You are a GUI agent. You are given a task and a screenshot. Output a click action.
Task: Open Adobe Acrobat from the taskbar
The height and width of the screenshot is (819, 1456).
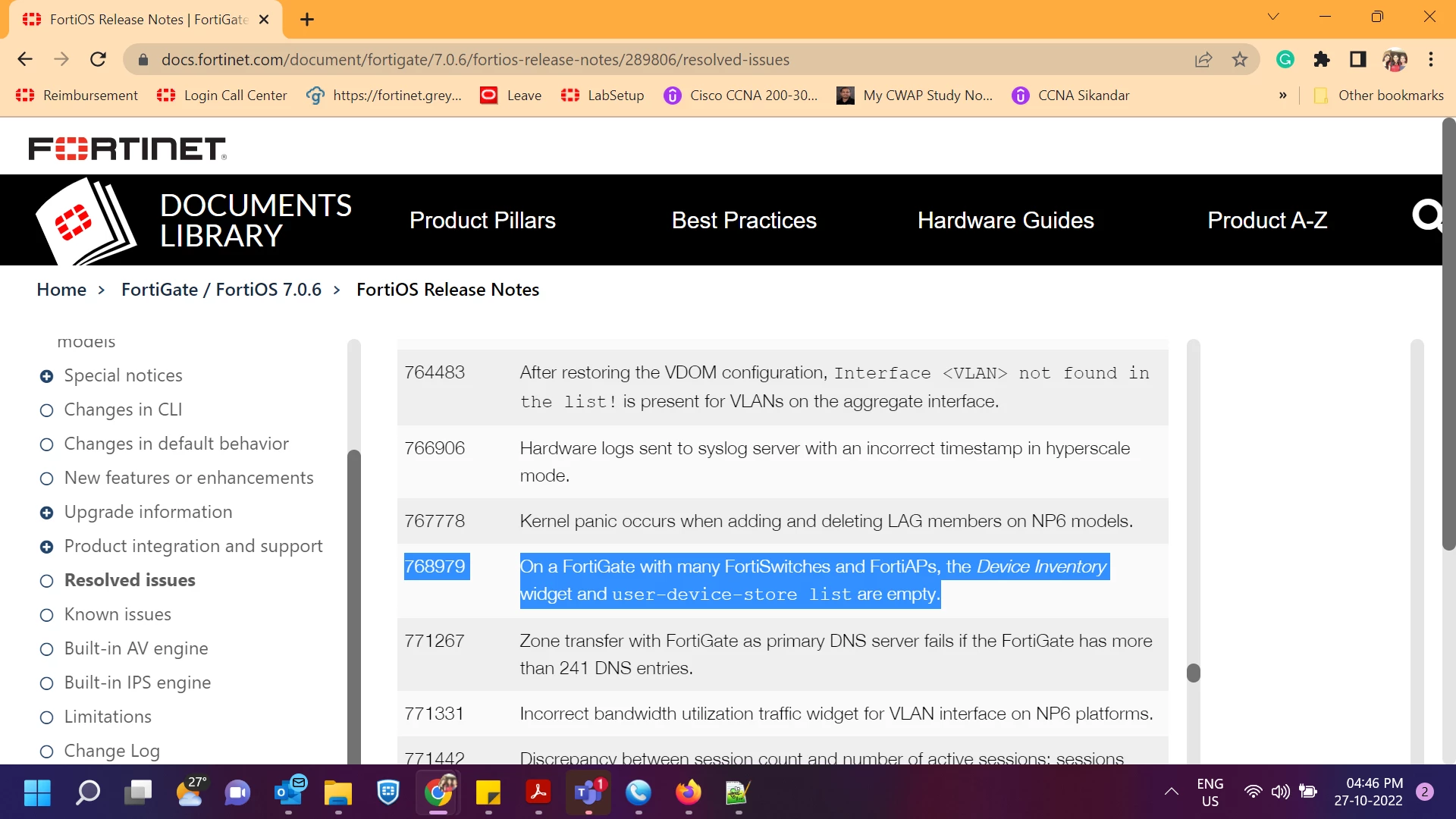click(x=538, y=792)
